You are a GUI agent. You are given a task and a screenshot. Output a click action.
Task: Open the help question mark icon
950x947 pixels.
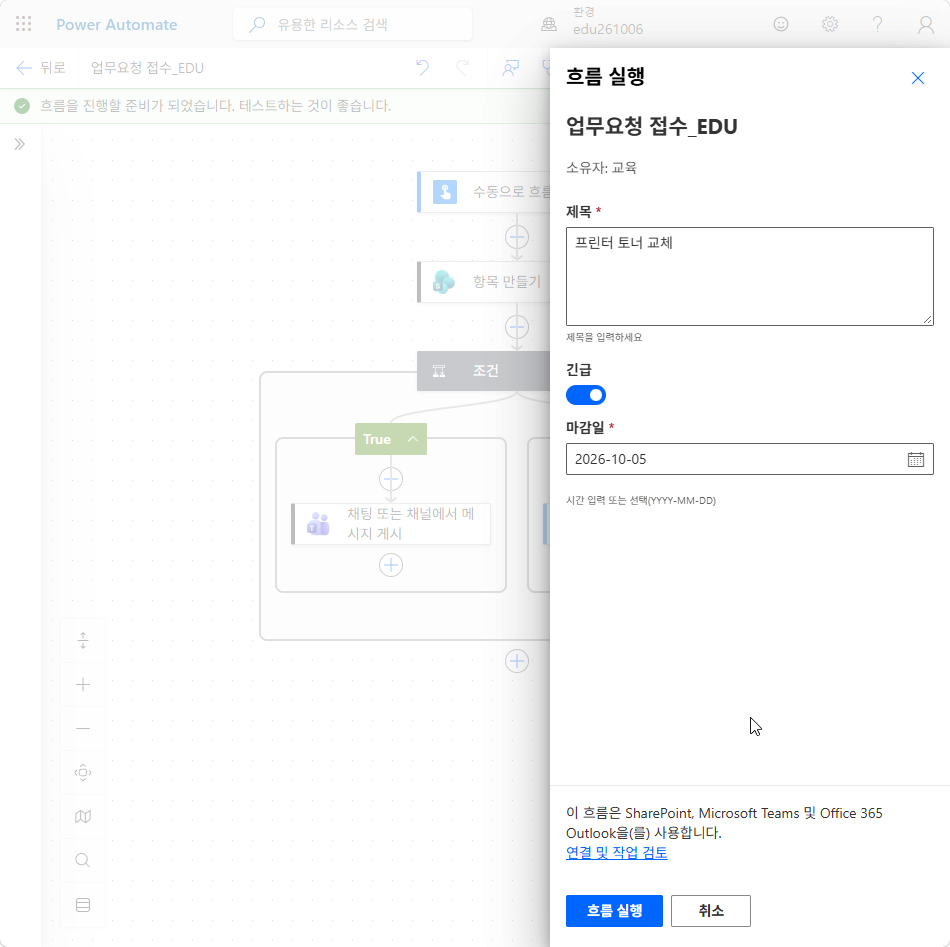[x=877, y=24]
